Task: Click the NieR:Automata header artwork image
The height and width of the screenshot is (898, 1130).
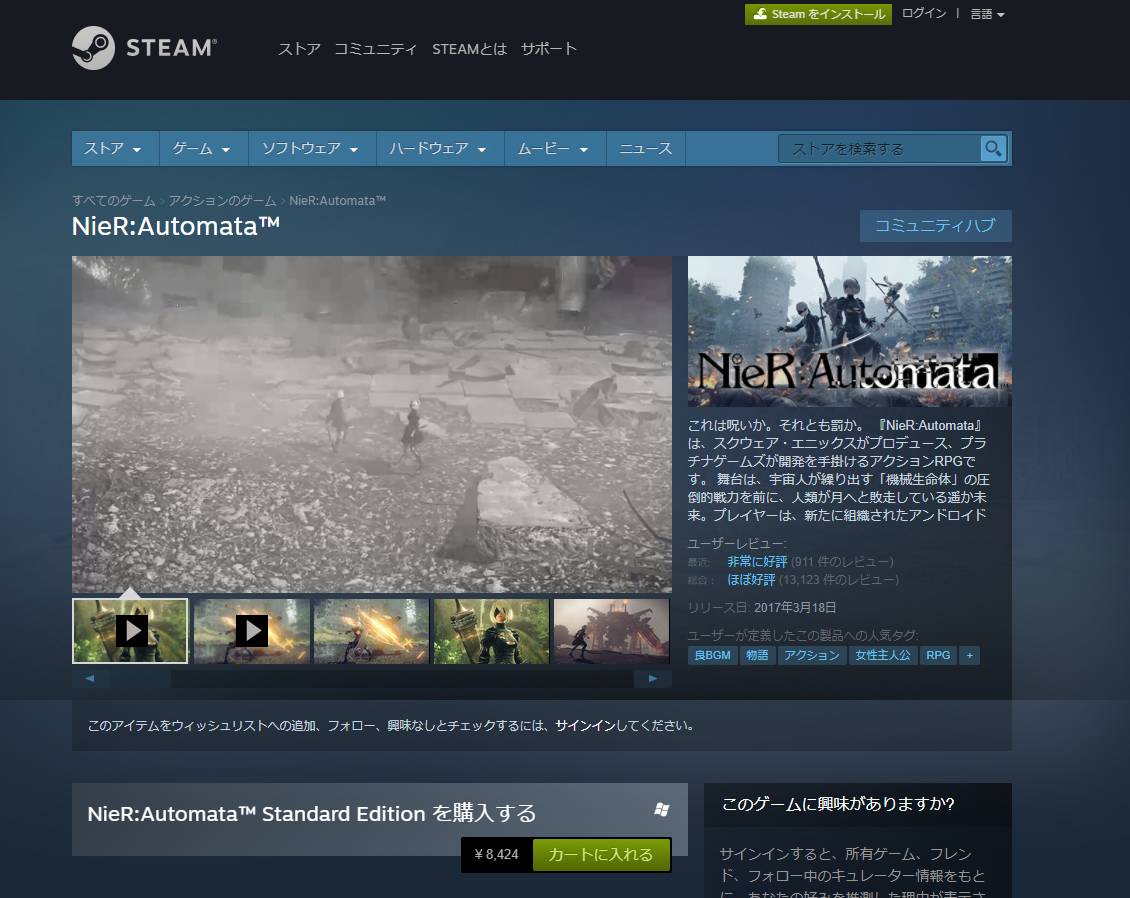Action: 850,332
